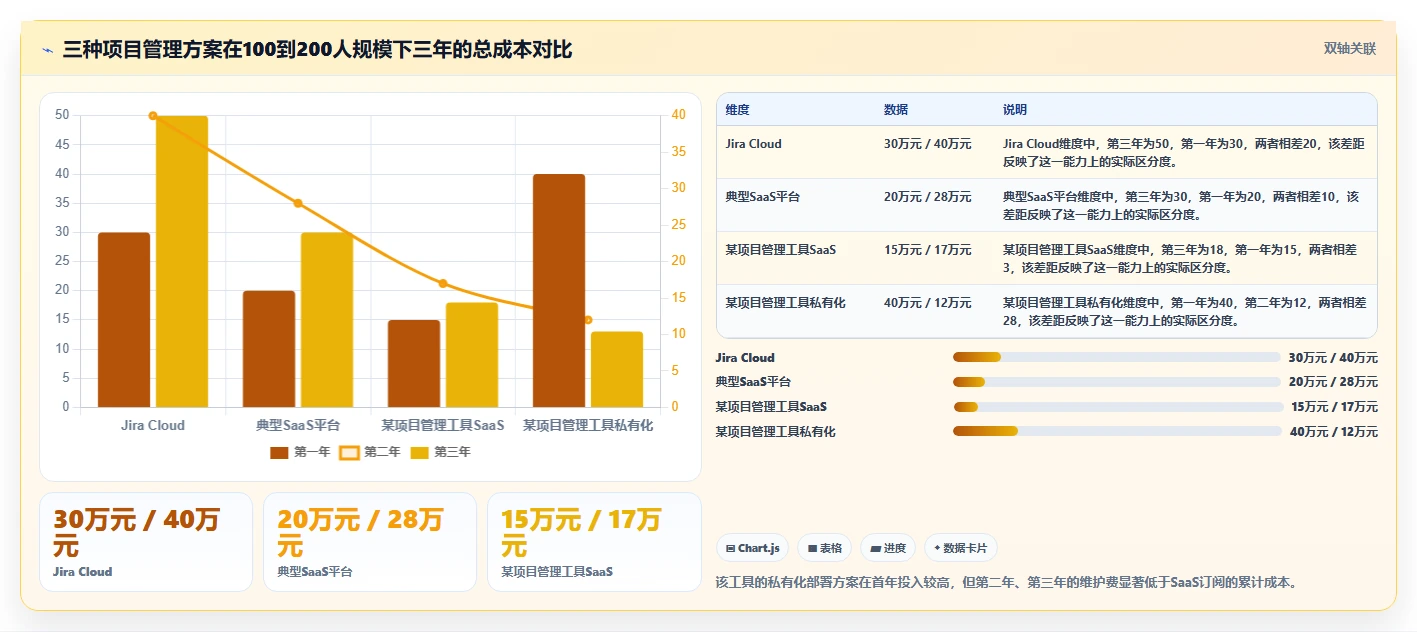1417x632 pixels.
Task: Click the 典型SaaS平台 x-axis label
Action: (x=298, y=425)
